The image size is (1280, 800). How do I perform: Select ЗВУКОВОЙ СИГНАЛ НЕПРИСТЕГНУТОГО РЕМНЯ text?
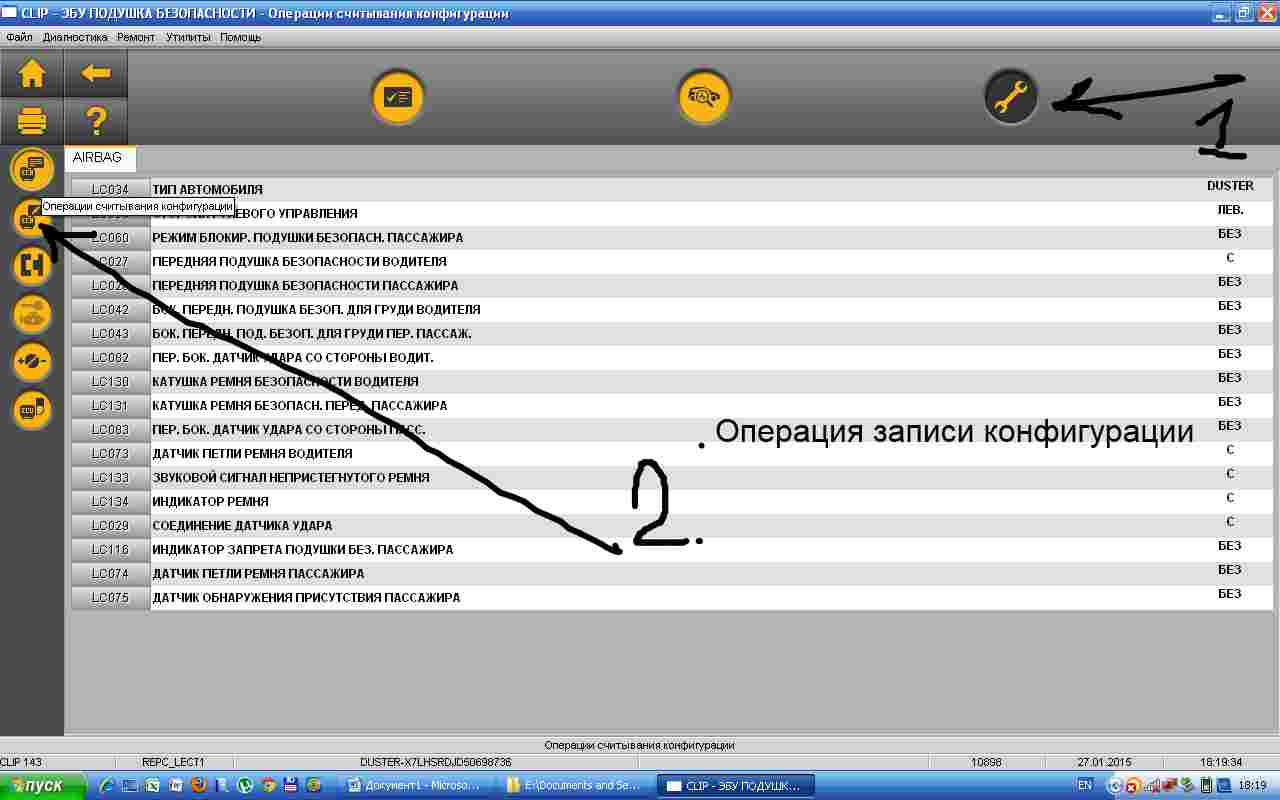(290, 477)
